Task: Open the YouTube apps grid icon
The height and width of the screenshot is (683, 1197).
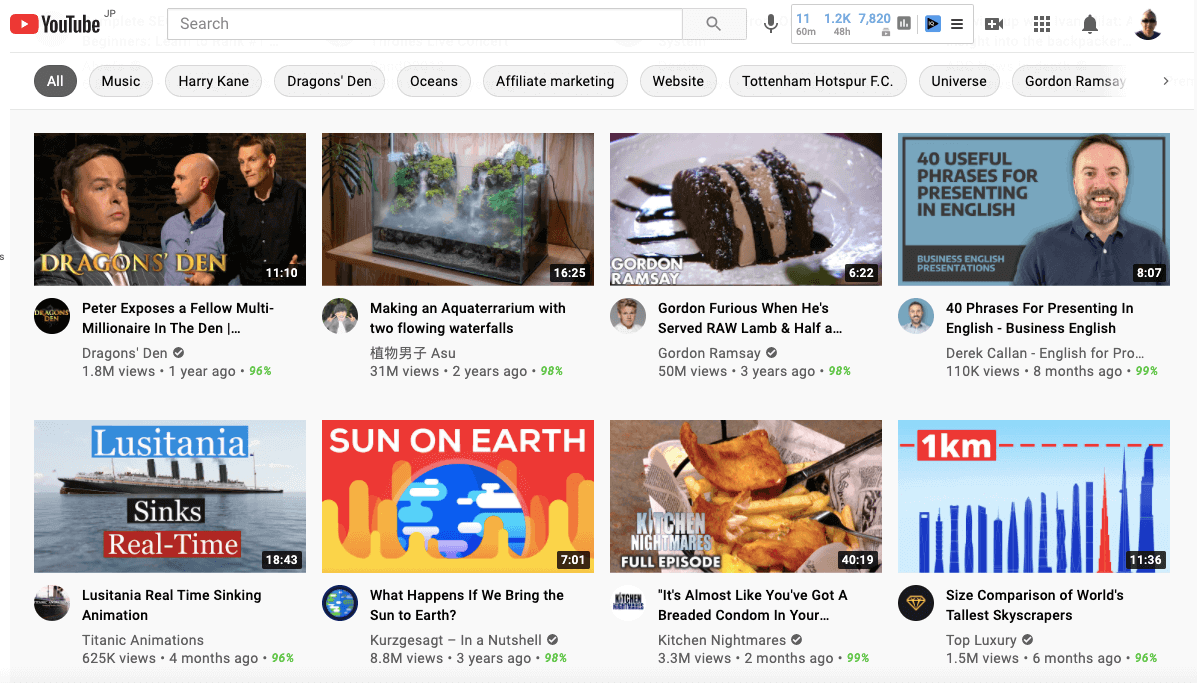Action: (x=1042, y=24)
